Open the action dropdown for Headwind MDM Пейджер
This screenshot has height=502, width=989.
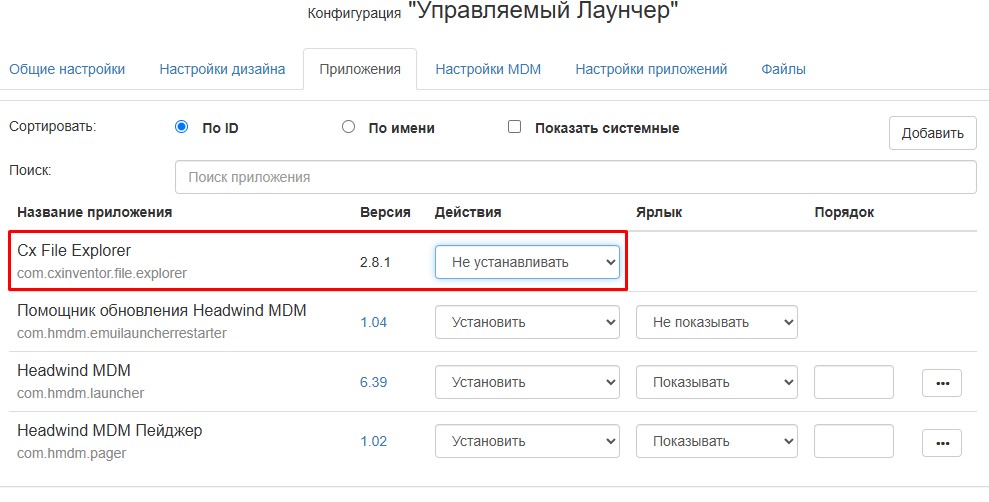[527, 441]
